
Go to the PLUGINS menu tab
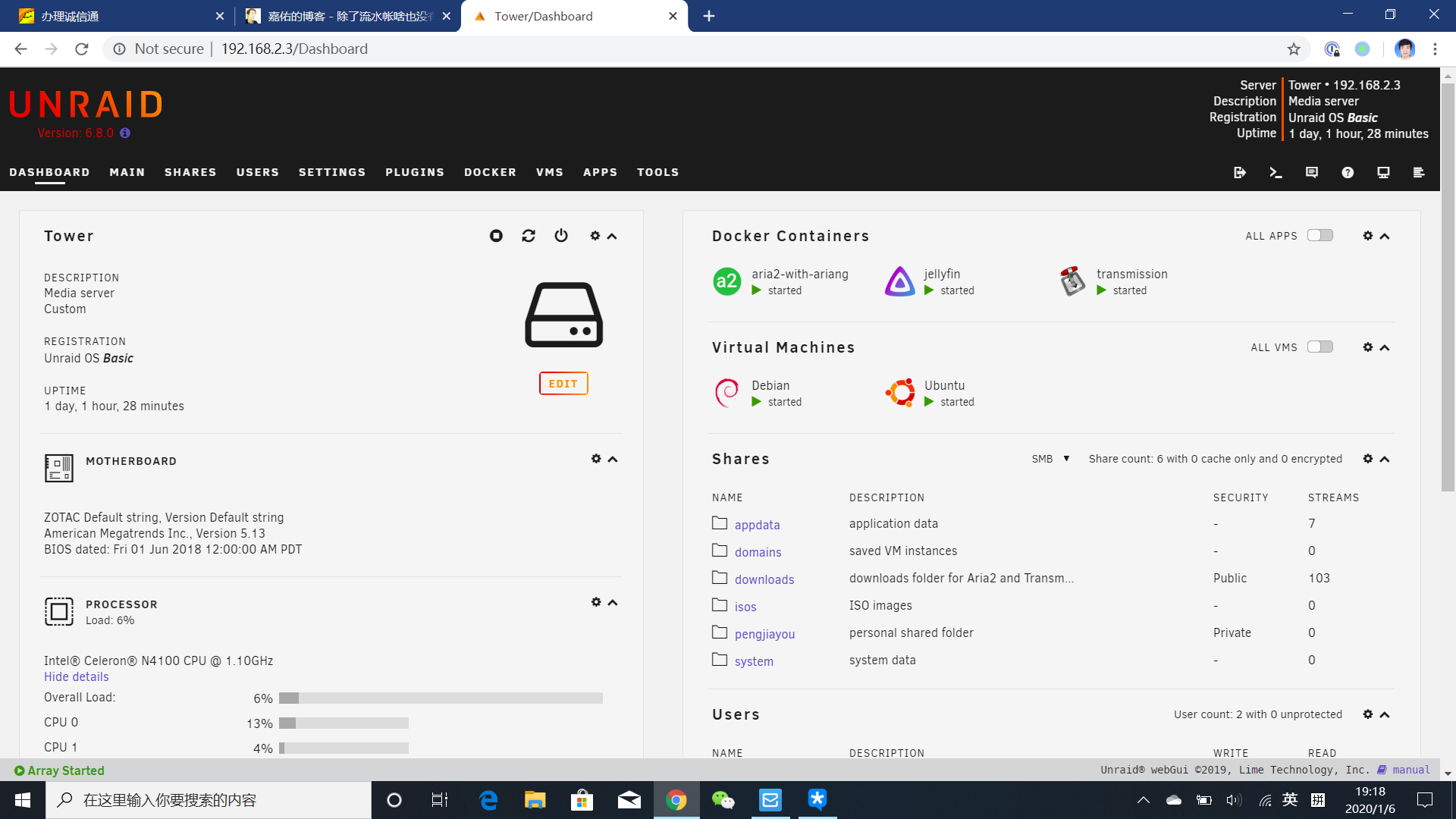click(415, 172)
